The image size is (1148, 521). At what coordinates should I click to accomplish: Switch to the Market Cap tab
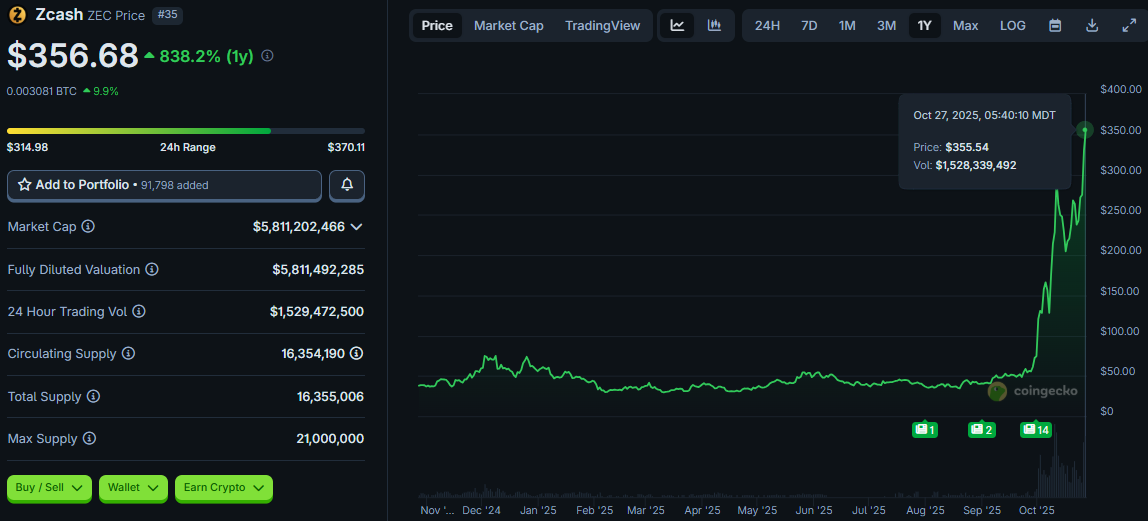(x=508, y=25)
